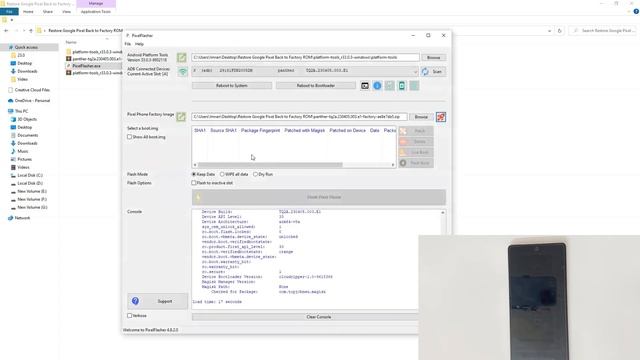Toggle the Verbose checkbox

point(129,316)
